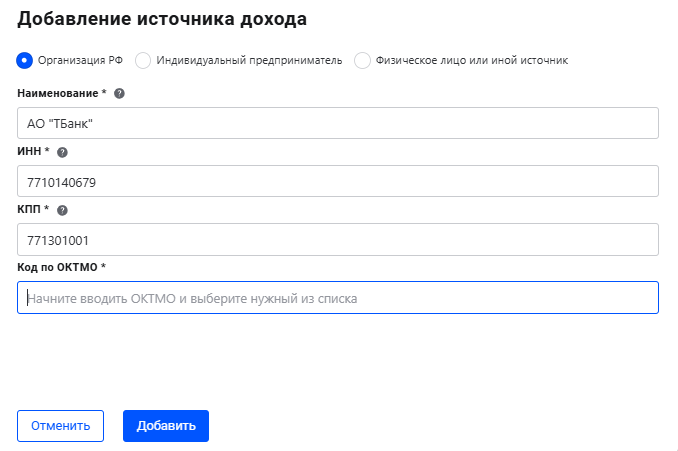Click the Организация РФ option label text
Screen dimensions: 678x451
(81, 60)
